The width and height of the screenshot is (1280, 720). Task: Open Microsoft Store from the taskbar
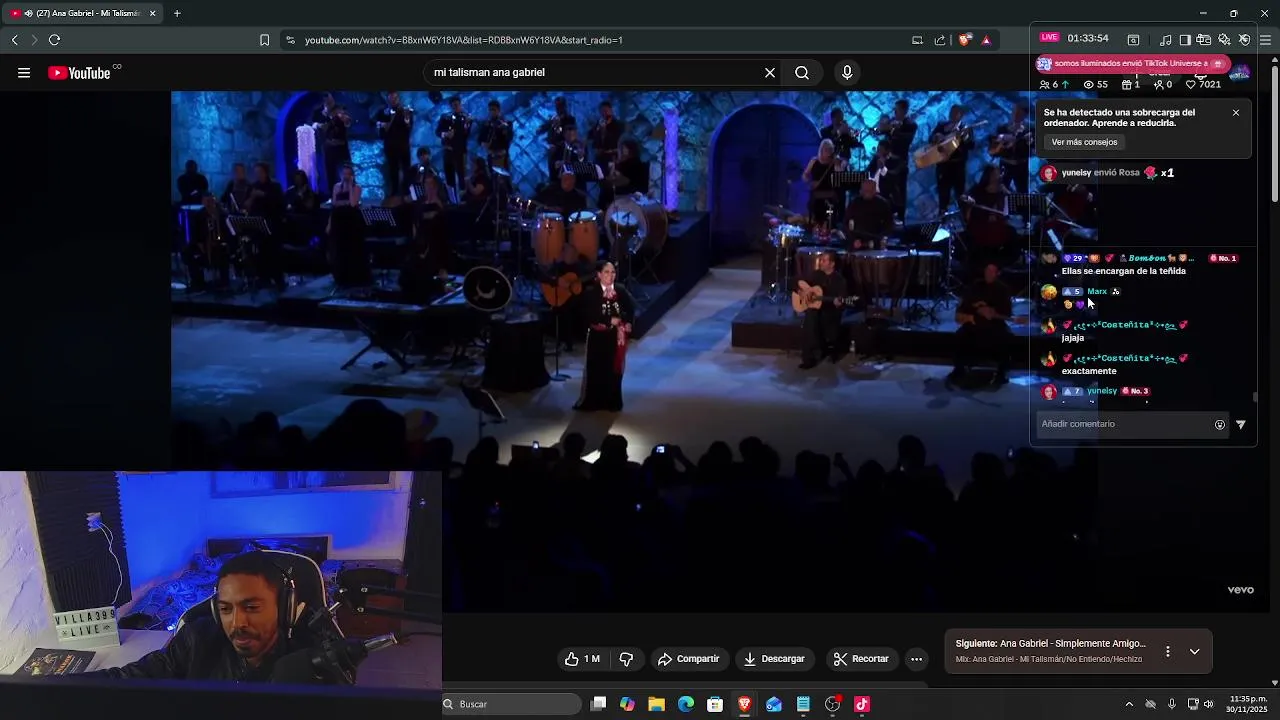click(x=715, y=704)
